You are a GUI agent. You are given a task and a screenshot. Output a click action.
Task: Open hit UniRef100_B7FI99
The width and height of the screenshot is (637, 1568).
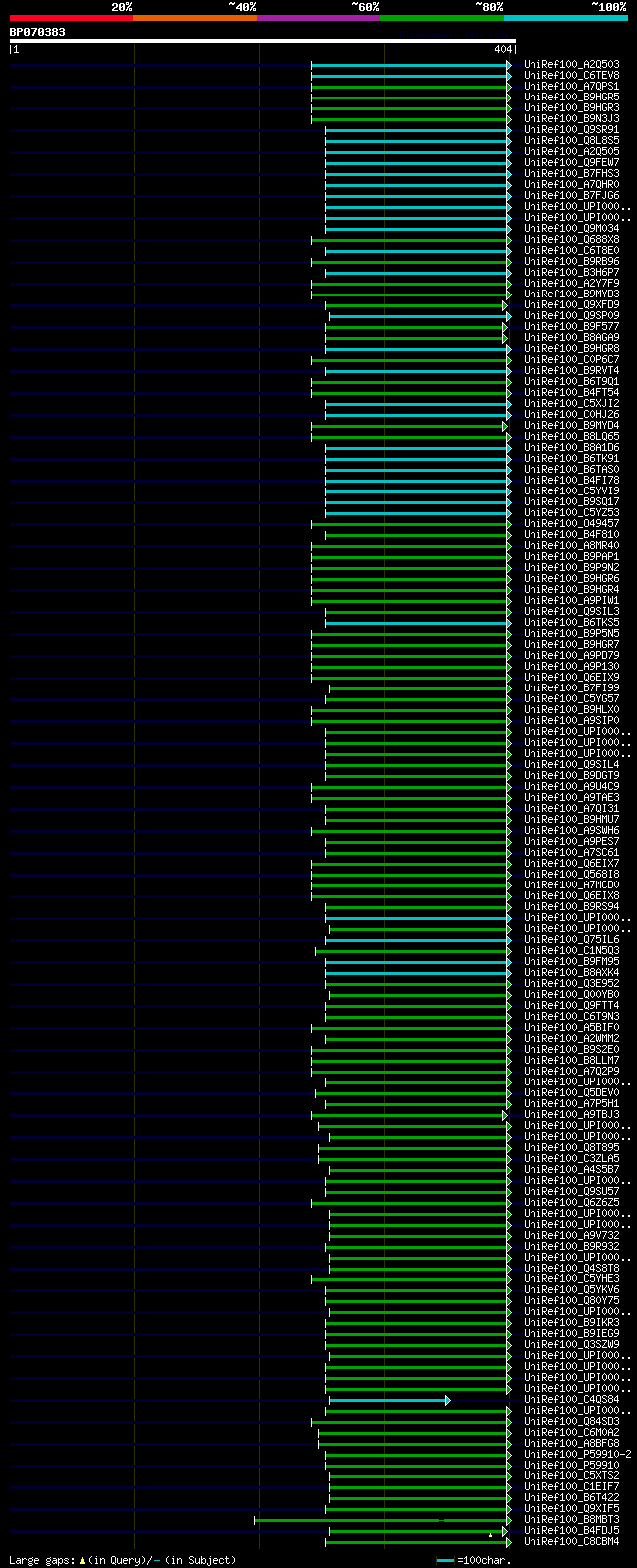point(571,687)
